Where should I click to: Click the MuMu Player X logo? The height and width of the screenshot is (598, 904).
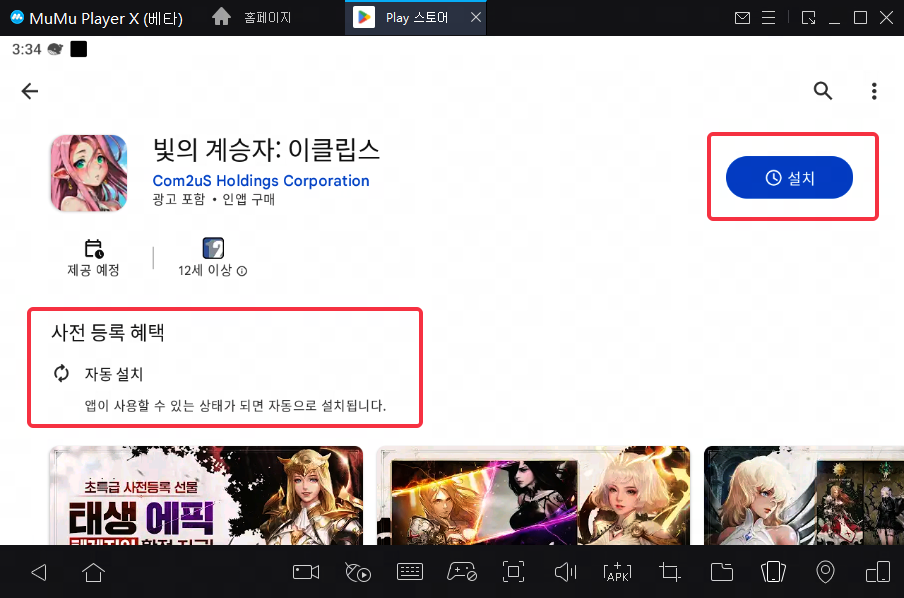point(17,17)
